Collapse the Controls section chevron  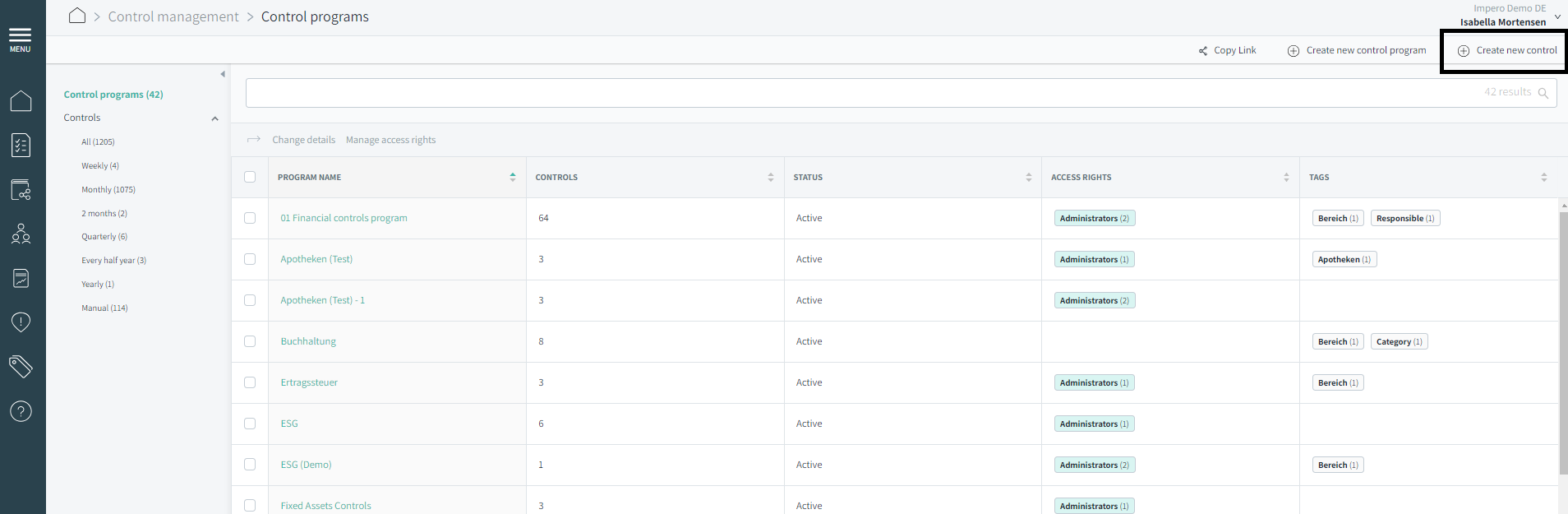coord(215,118)
